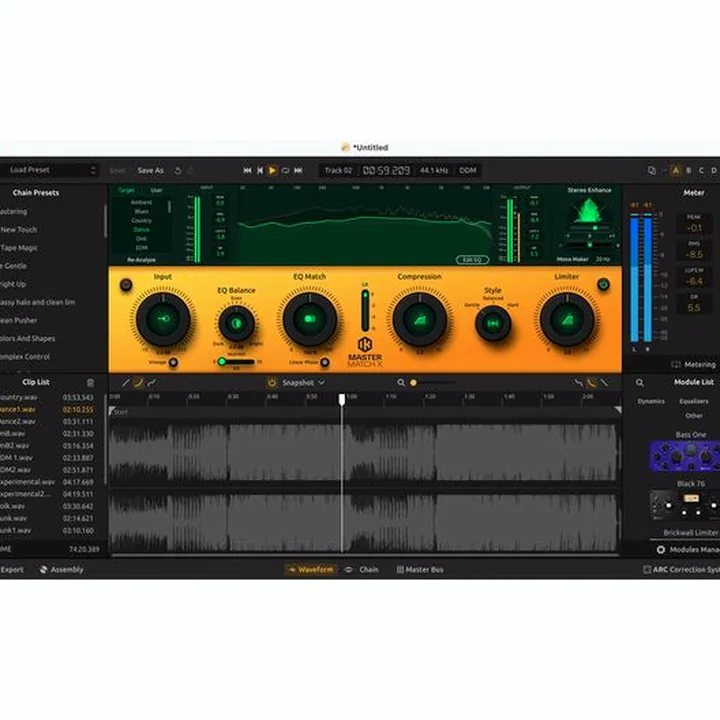Toggle the Linear Phase switch
720x720 pixels.
(x=325, y=362)
